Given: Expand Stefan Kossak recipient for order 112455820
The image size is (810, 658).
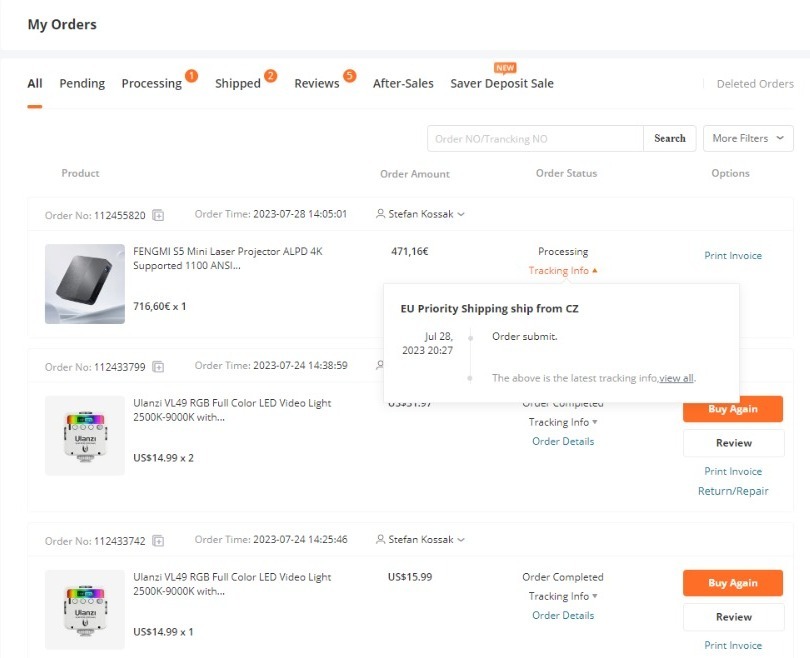Looking at the screenshot, I should 420,214.
